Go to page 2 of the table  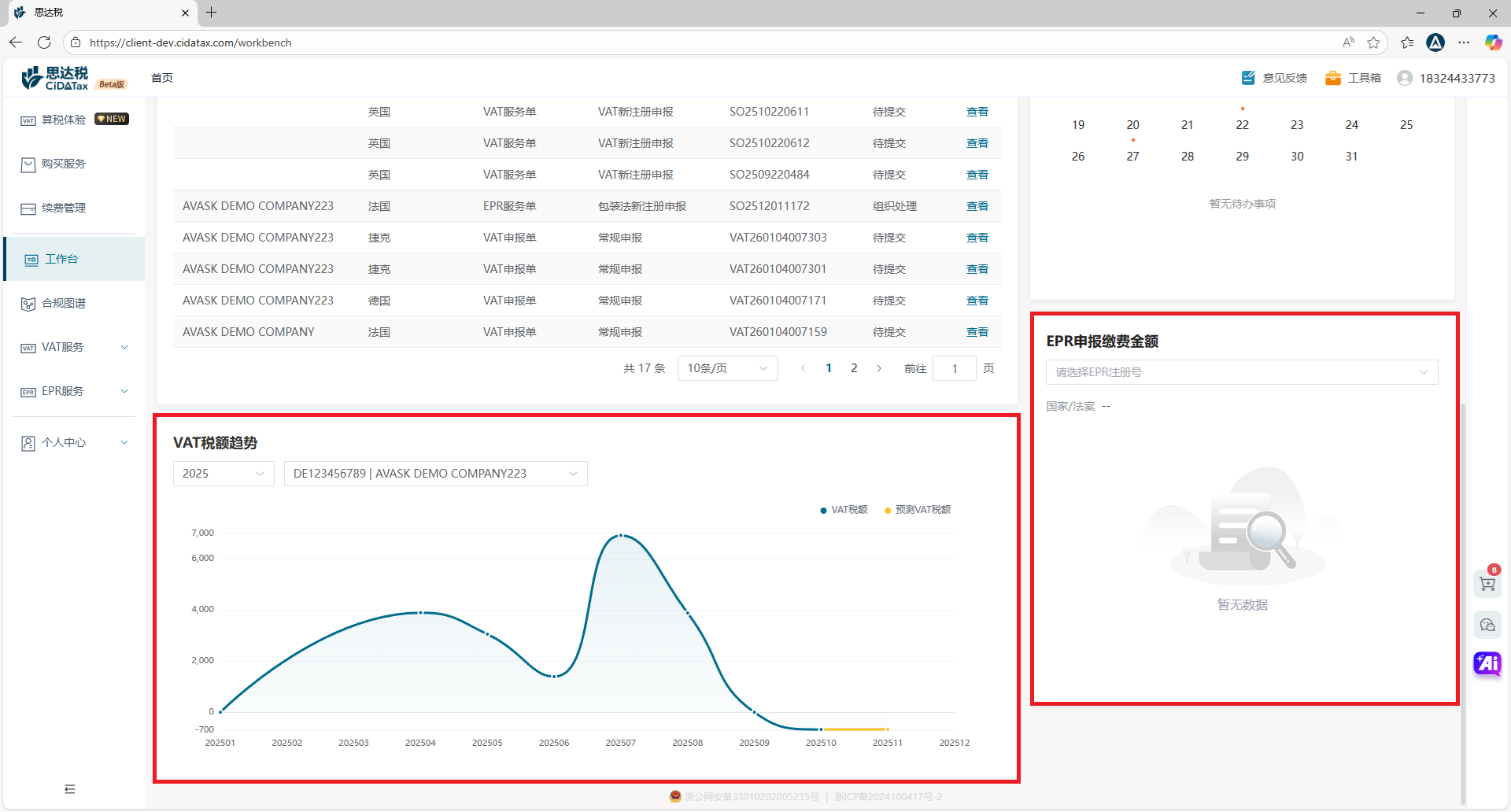[x=854, y=368]
